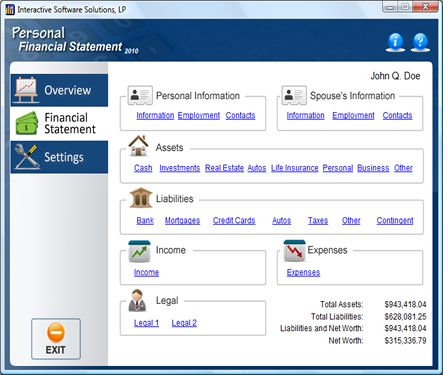Viewport: 443px width, 375px height.
Task: Open the Bank liabilities link
Action: click(x=145, y=220)
